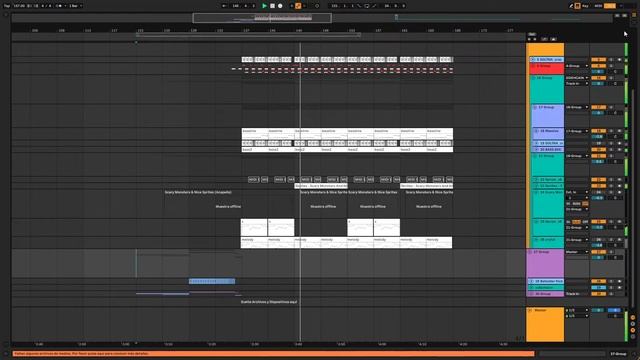Image resolution: width=640 pixels, height=360 pixels.
Task: Open the 27 Group Master output dropdown
Action: [x=577, y=252]
